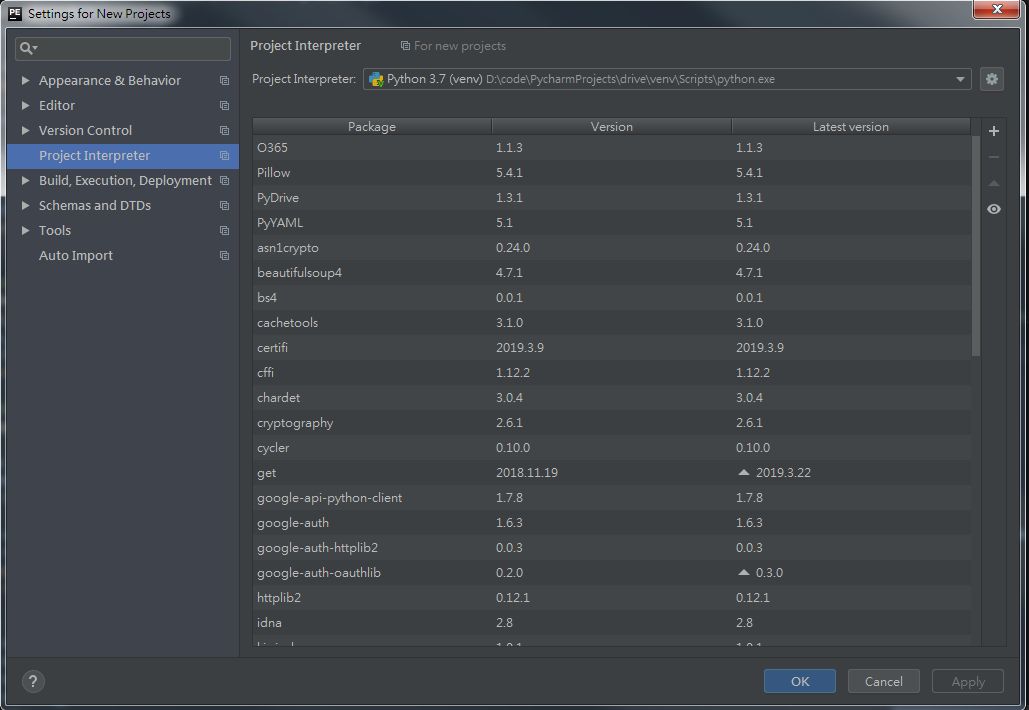Screen dimensions: 1029x710
Task: Click the upgrade arrow next to 2019.3.22
Action: 743,472
